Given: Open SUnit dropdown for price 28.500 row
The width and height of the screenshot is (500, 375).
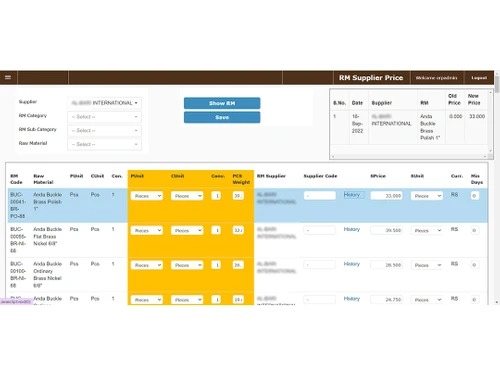Looking at the screenshot, I should 427,265.
